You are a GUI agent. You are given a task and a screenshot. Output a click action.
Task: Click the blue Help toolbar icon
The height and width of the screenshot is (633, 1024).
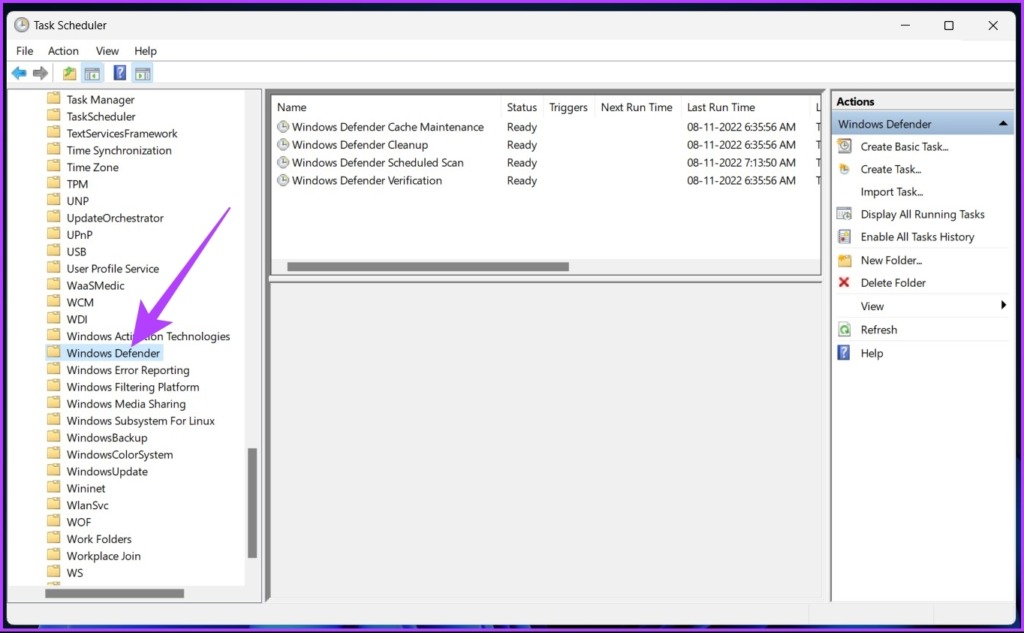pyautogui.click(x=120, y=73)
